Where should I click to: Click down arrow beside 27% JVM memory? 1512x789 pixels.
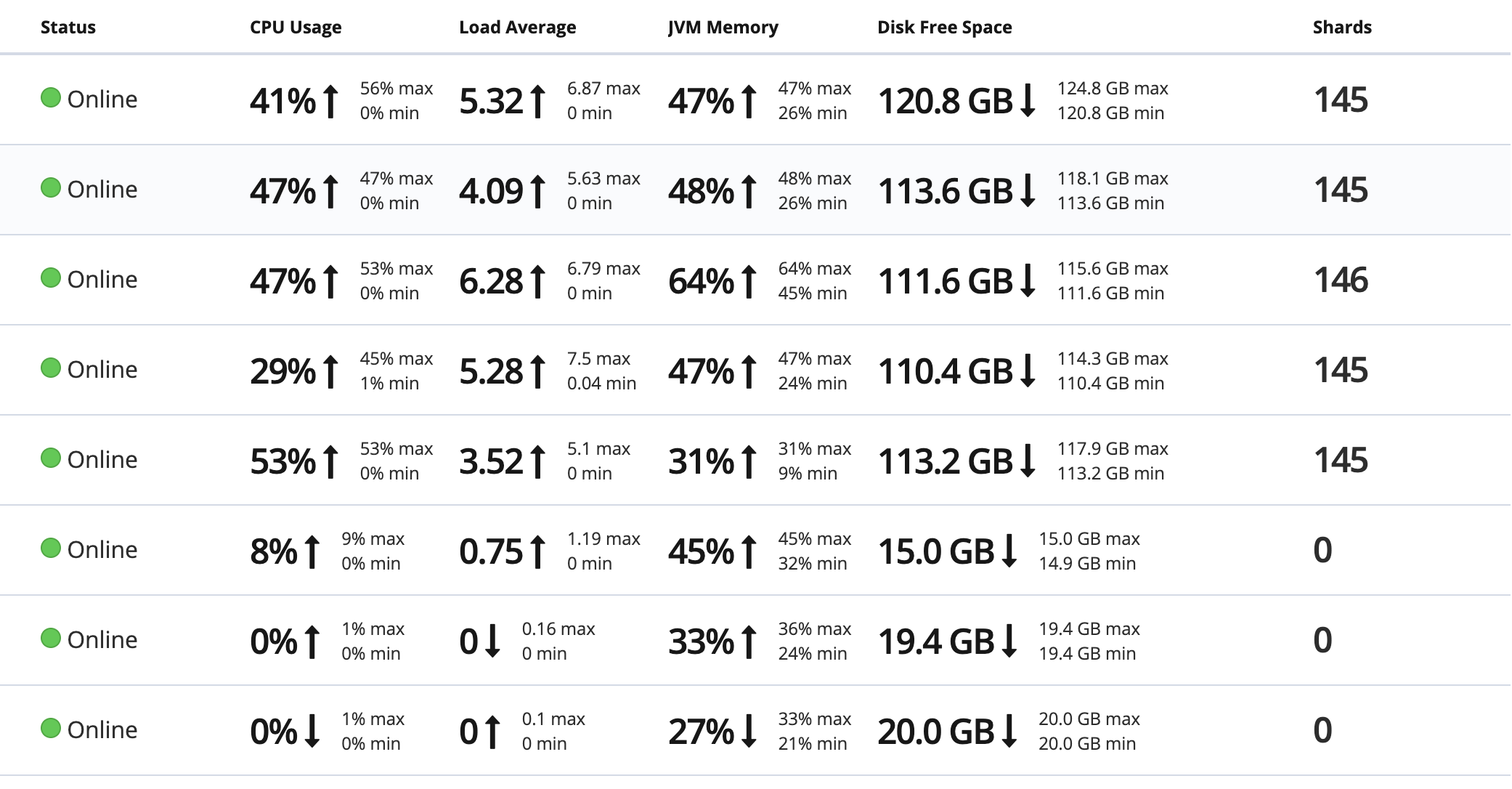pos(749,732)
